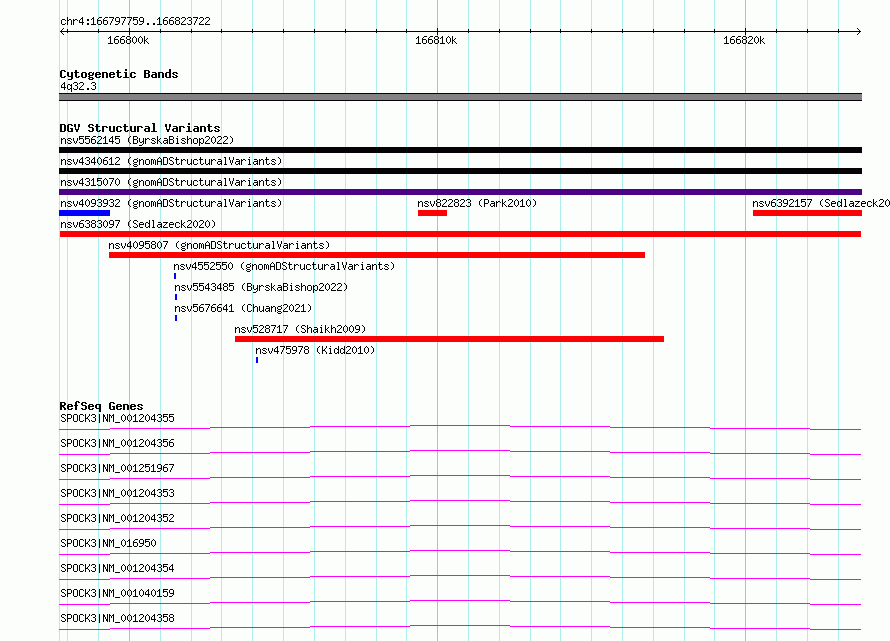Click the 166810k ruler tick label

pyautogui.click(x=436, y=40)
